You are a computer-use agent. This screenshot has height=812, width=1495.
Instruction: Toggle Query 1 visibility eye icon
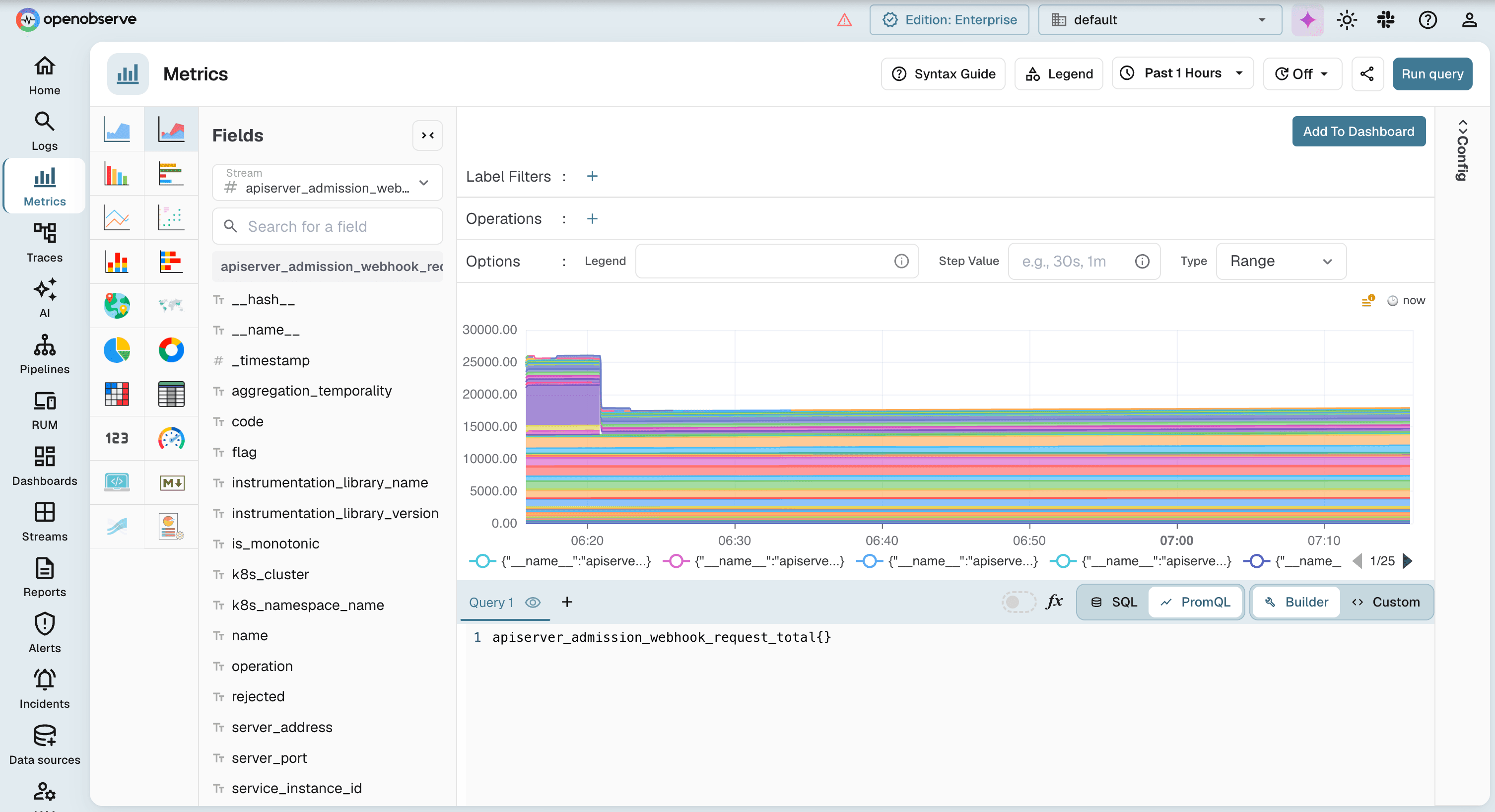pos(532,602)
